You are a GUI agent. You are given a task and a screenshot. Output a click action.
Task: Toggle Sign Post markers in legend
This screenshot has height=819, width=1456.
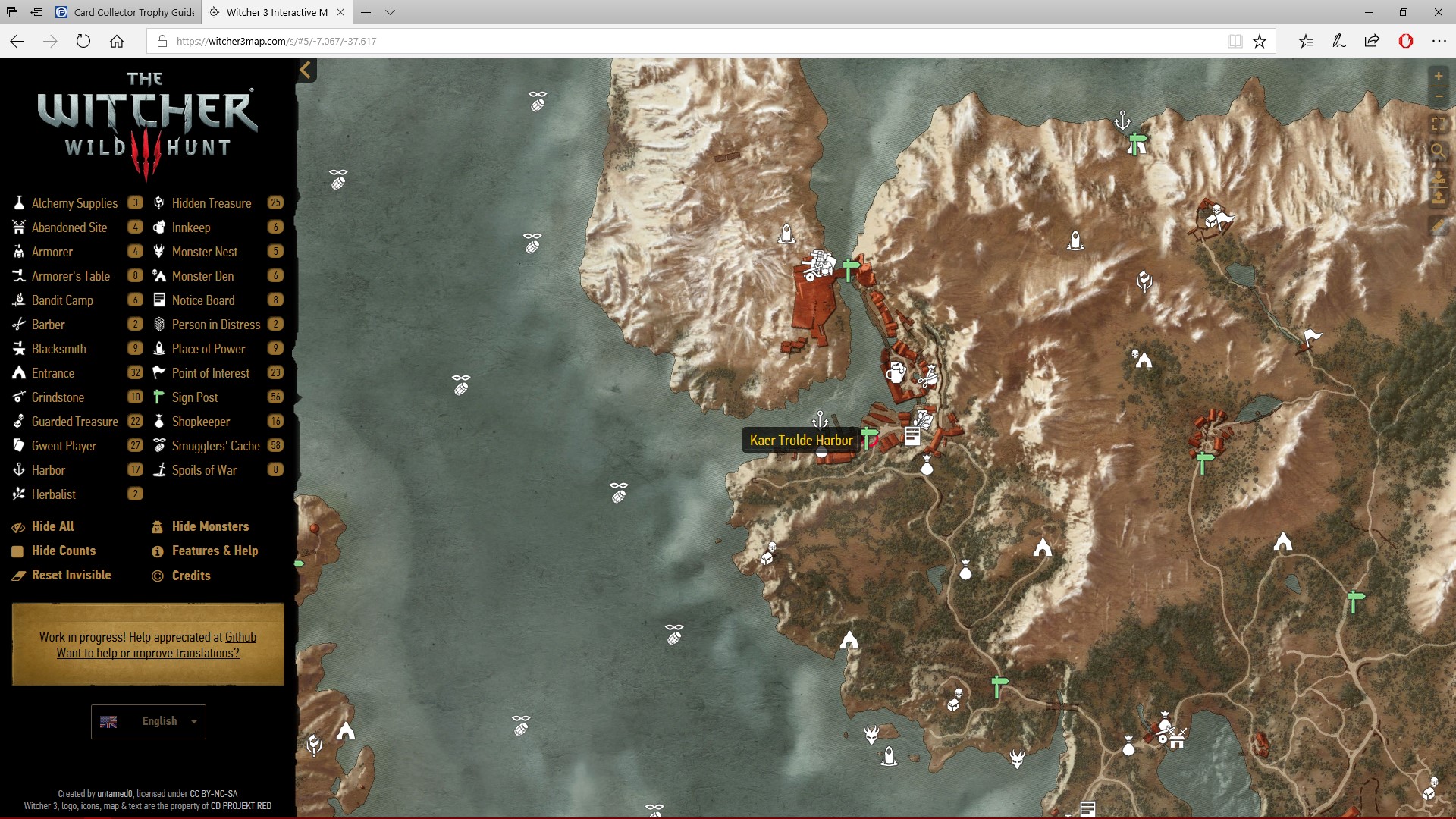tap(194, 397)
